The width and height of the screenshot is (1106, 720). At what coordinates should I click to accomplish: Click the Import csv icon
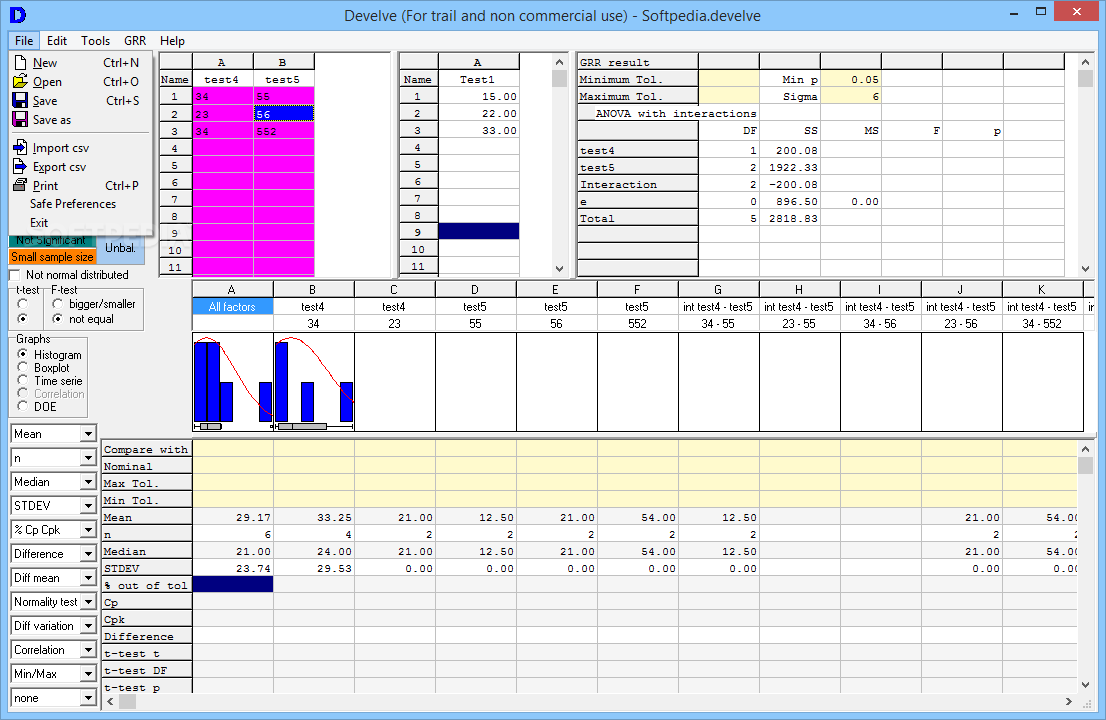20,147
